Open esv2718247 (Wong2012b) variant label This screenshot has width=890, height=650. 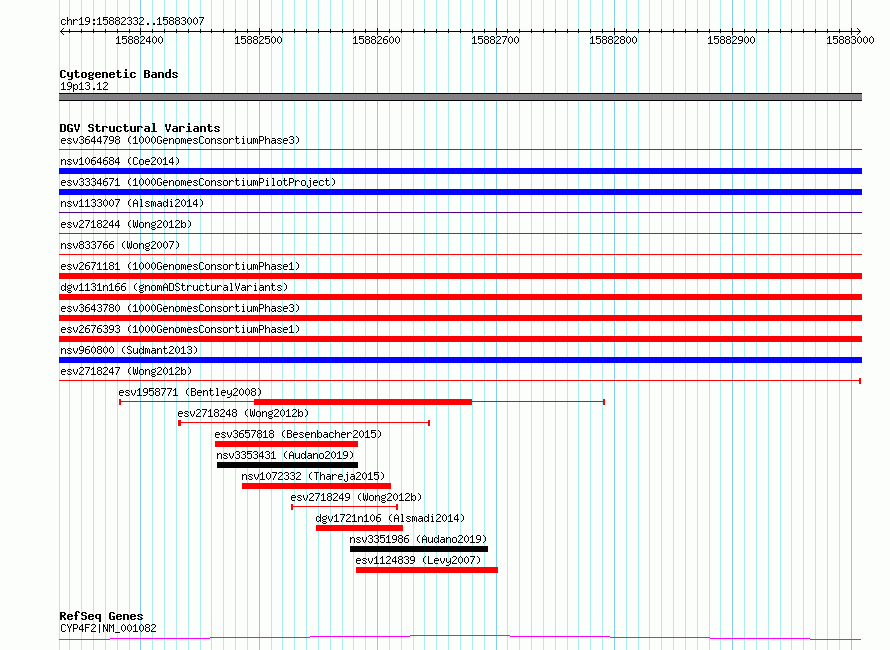click(x=126, y=371)
